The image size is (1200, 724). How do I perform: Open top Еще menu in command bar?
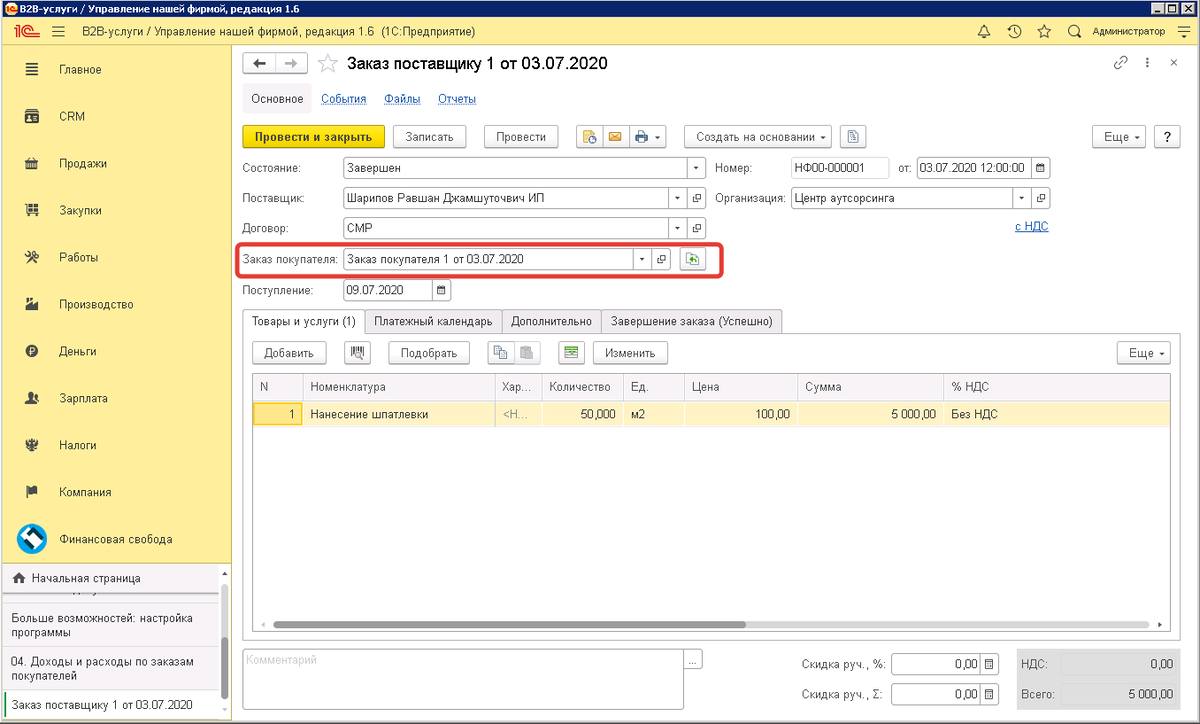pos(1118,137)
